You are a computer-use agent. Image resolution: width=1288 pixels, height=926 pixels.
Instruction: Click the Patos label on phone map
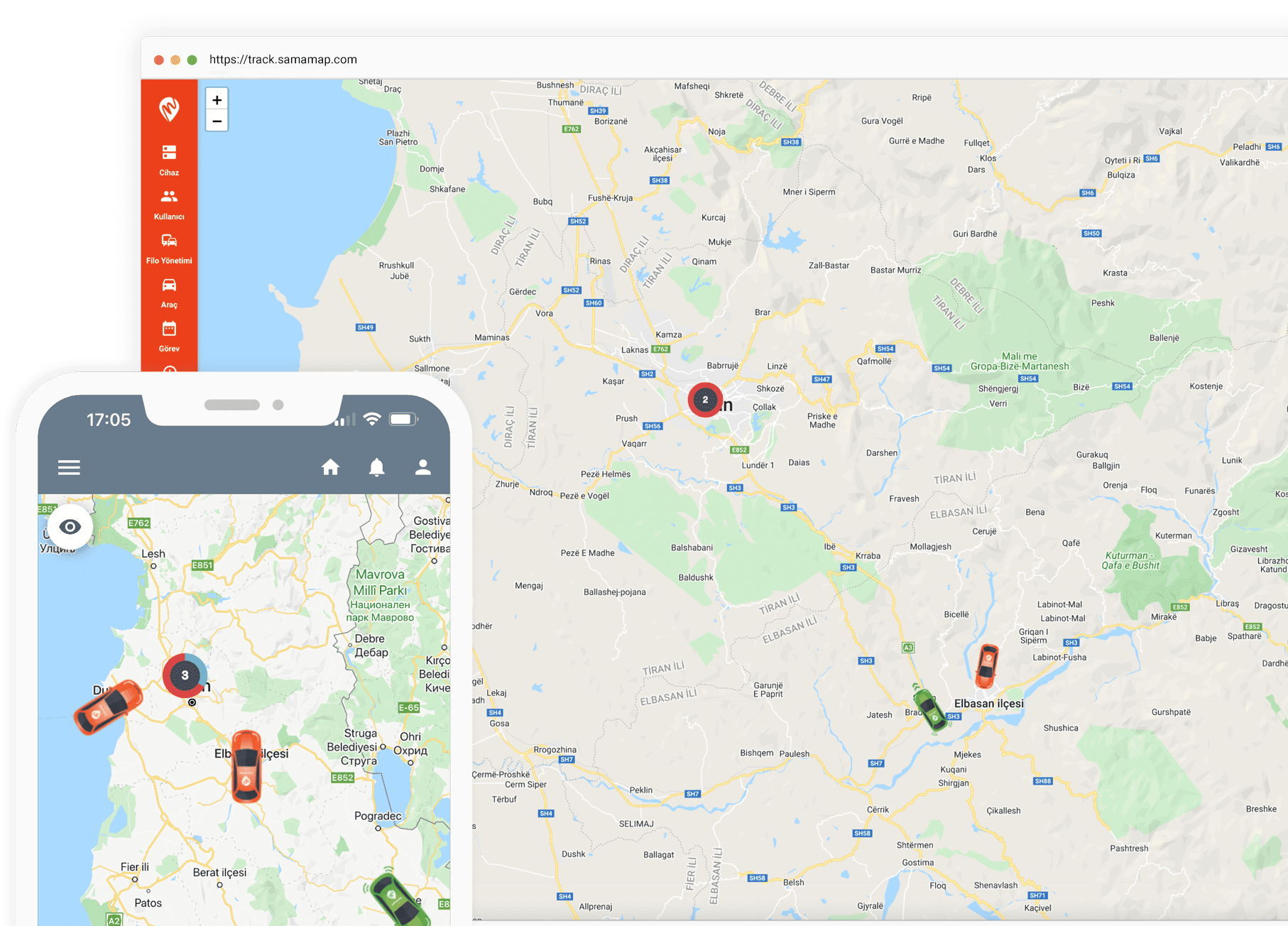click(x=148, y=903)
